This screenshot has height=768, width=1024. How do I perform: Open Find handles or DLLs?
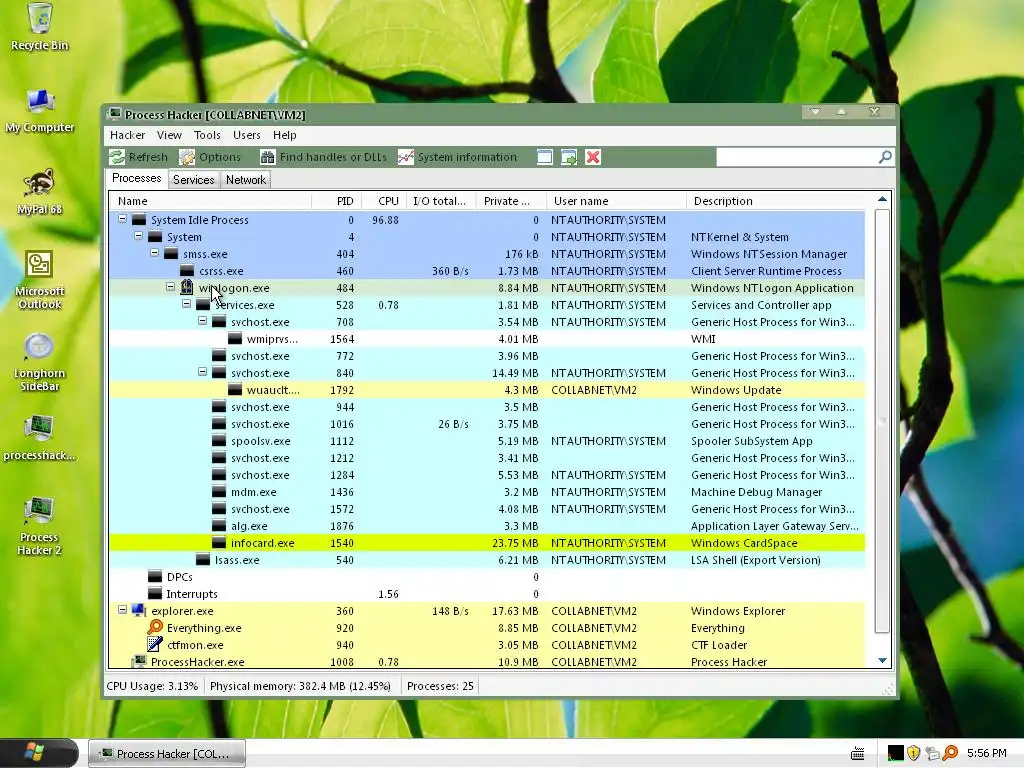[323, 157]
